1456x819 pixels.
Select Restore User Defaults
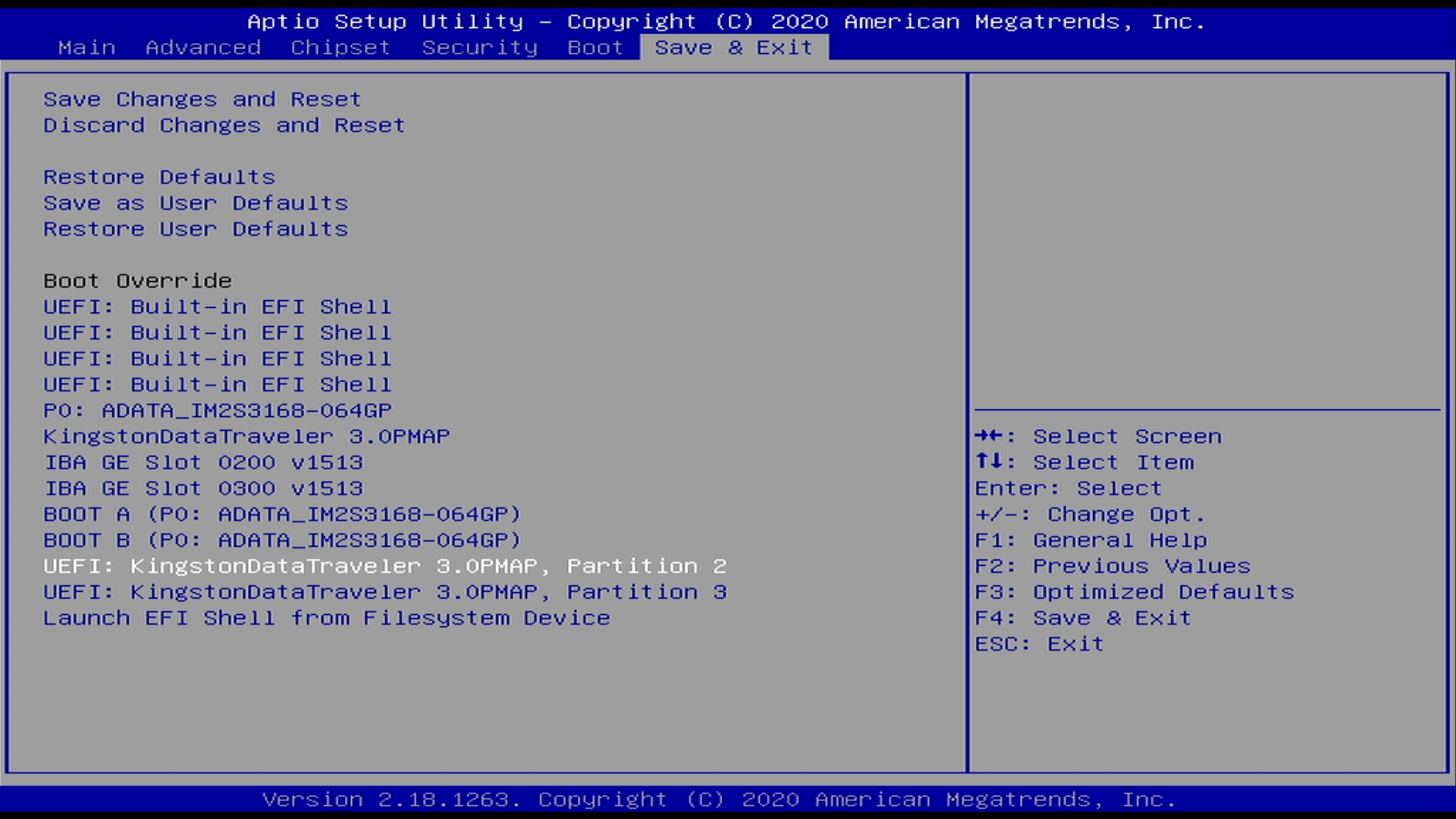pos(196,229)
